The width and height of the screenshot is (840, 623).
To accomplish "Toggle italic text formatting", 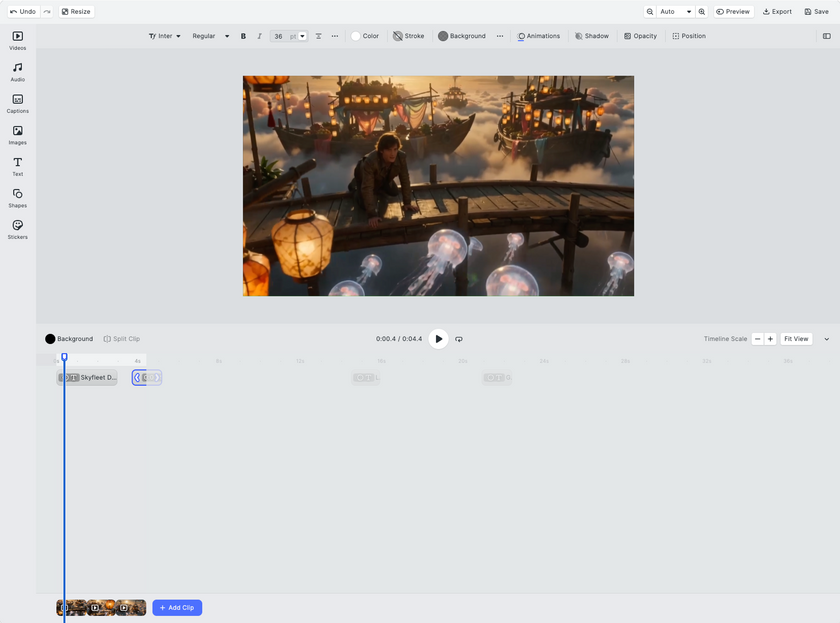I will (259, 36).
